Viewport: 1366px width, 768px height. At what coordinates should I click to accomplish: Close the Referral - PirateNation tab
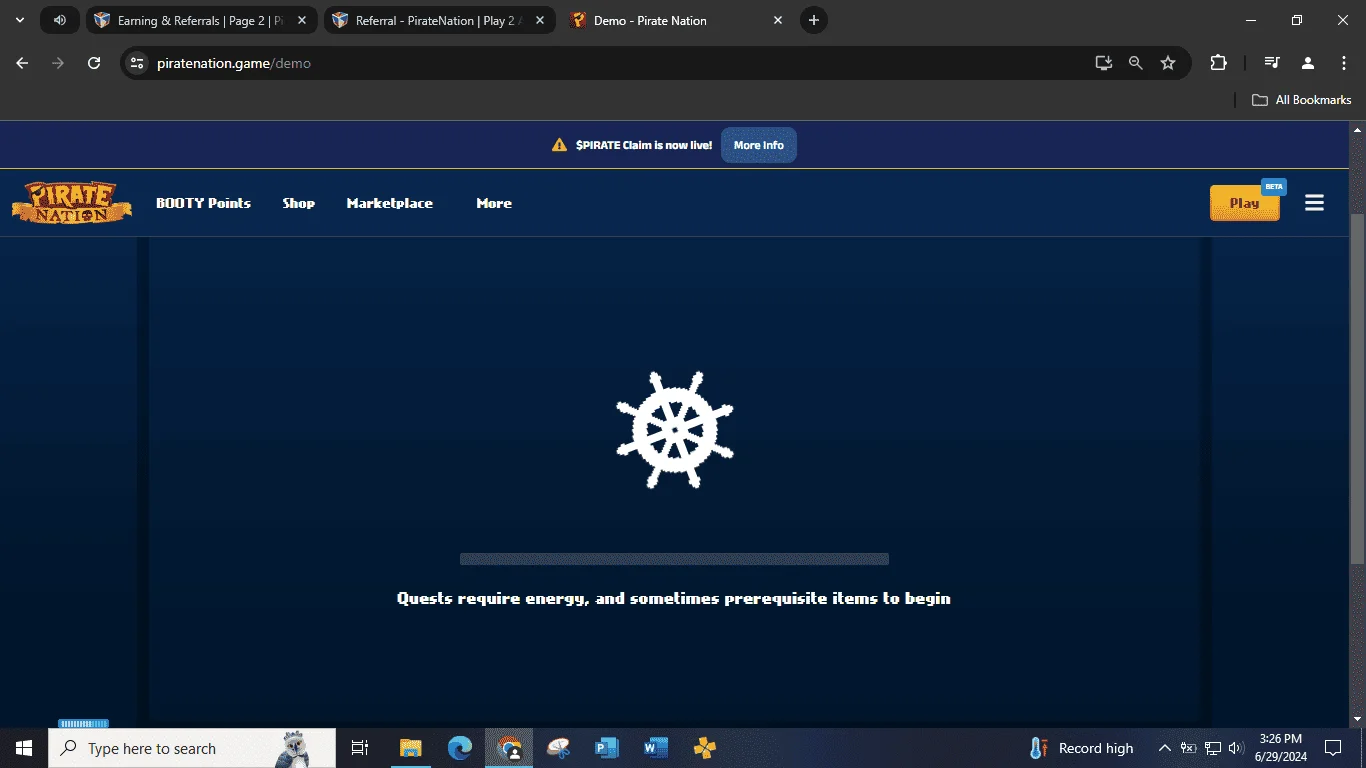540,20
